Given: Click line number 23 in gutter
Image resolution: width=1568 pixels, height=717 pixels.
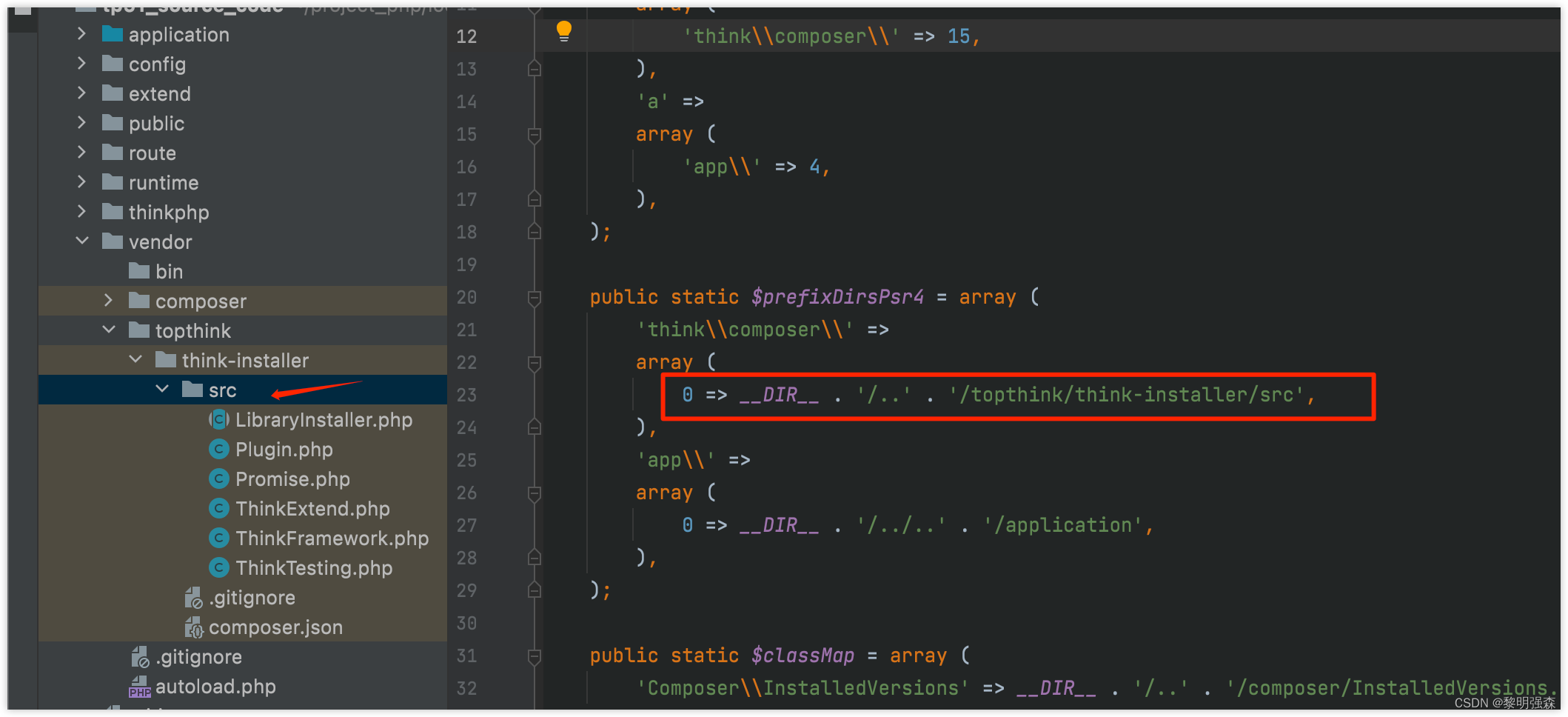Looking at the screenshot, I should (x=466, y=395).
